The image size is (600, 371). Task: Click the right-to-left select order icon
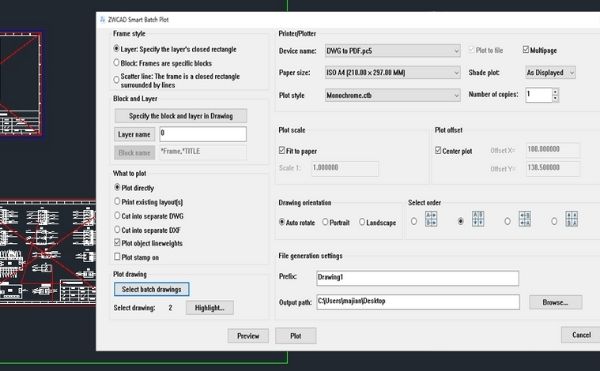[525, 219]
